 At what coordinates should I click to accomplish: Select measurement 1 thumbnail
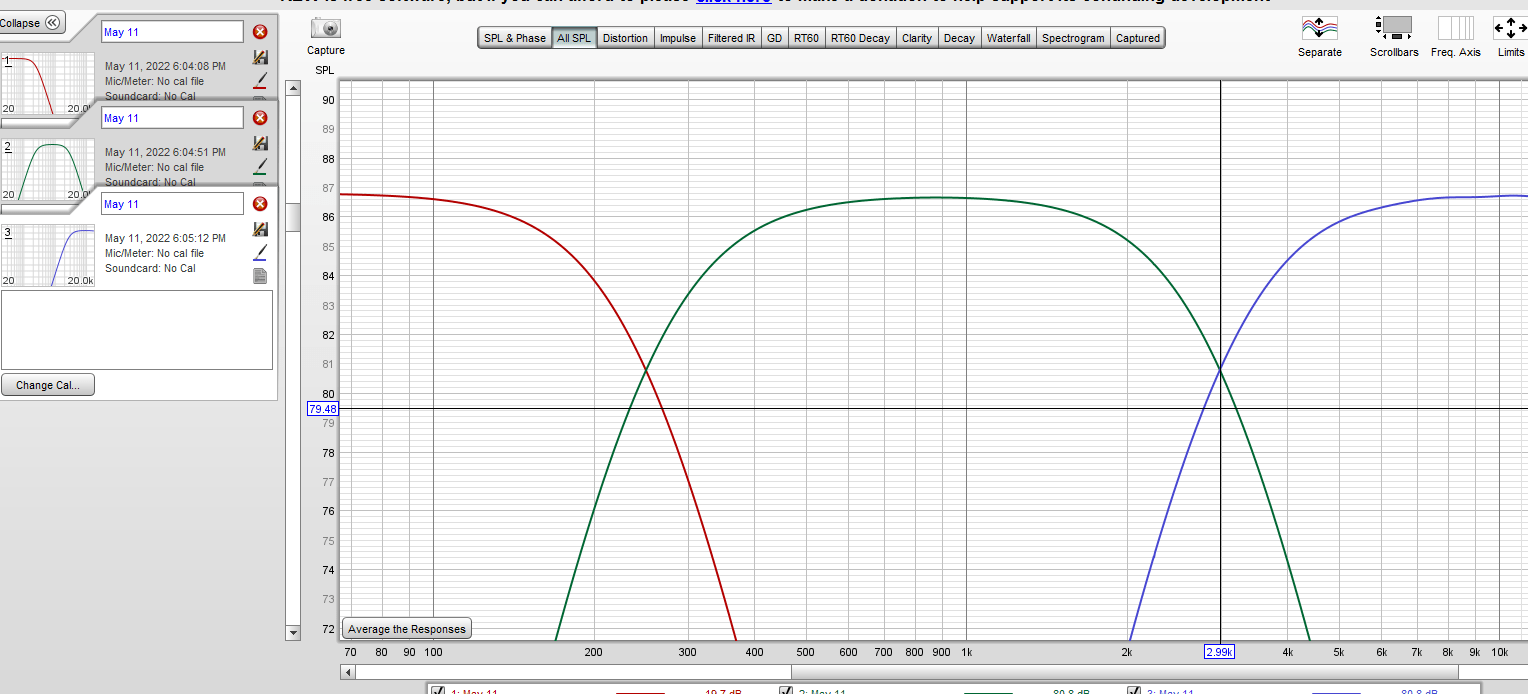[48, 84]
